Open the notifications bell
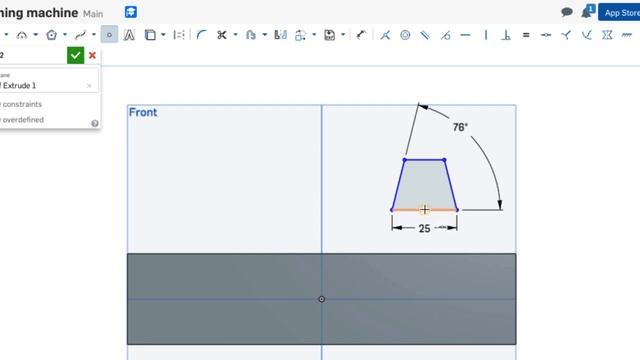This screenshot has width=640, height=360. pyautogui.click(x=587, y=12)
